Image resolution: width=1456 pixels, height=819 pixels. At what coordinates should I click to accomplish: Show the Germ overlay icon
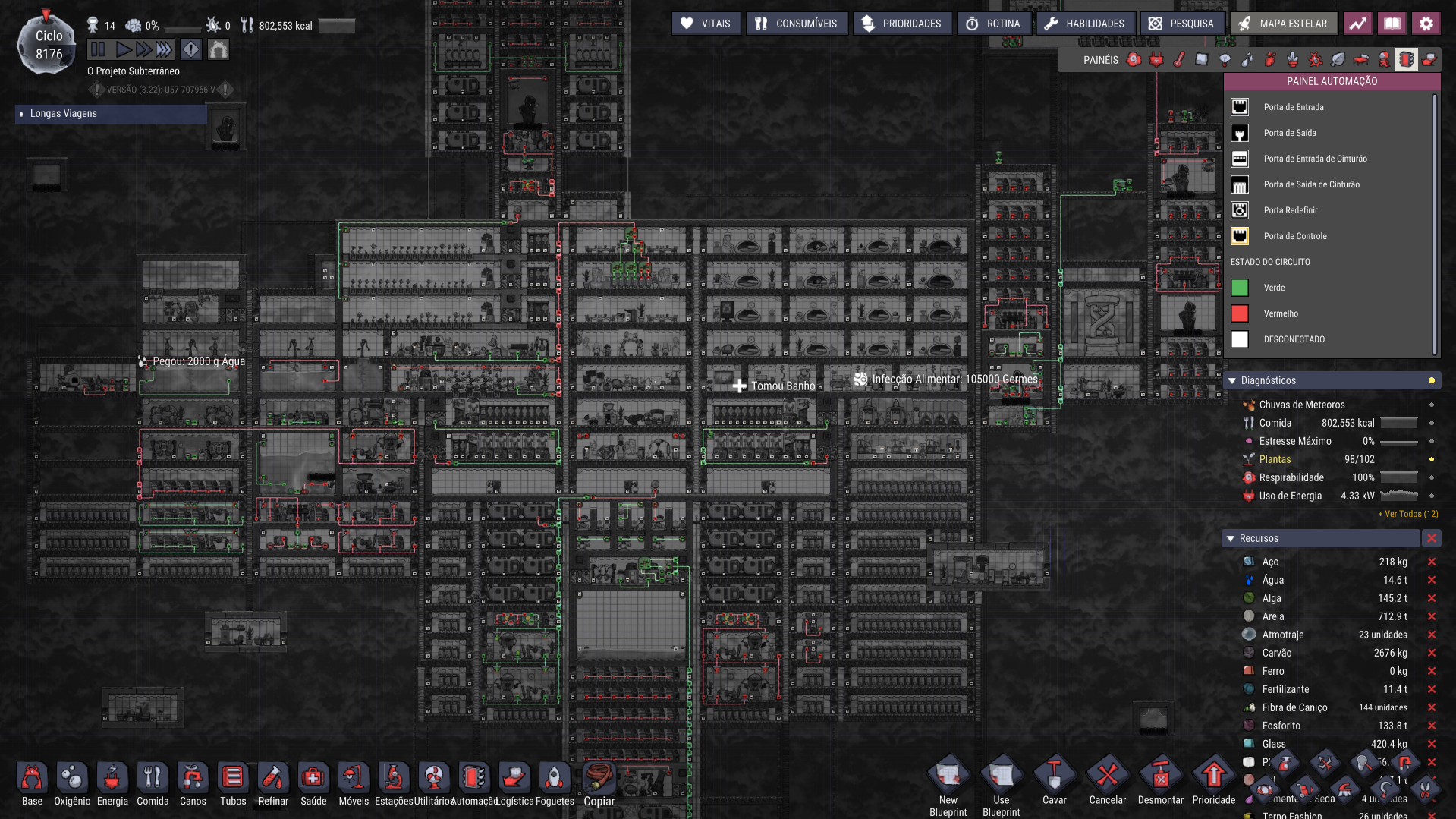1316,59
